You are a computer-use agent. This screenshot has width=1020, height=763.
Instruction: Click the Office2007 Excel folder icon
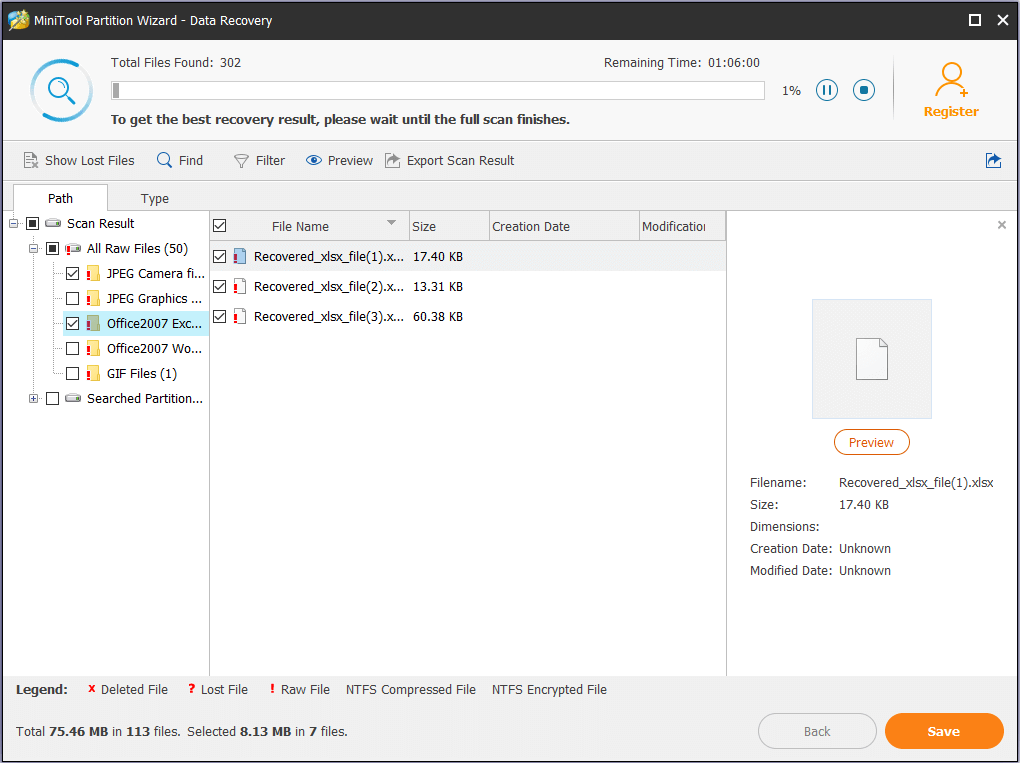click(93, 323)
